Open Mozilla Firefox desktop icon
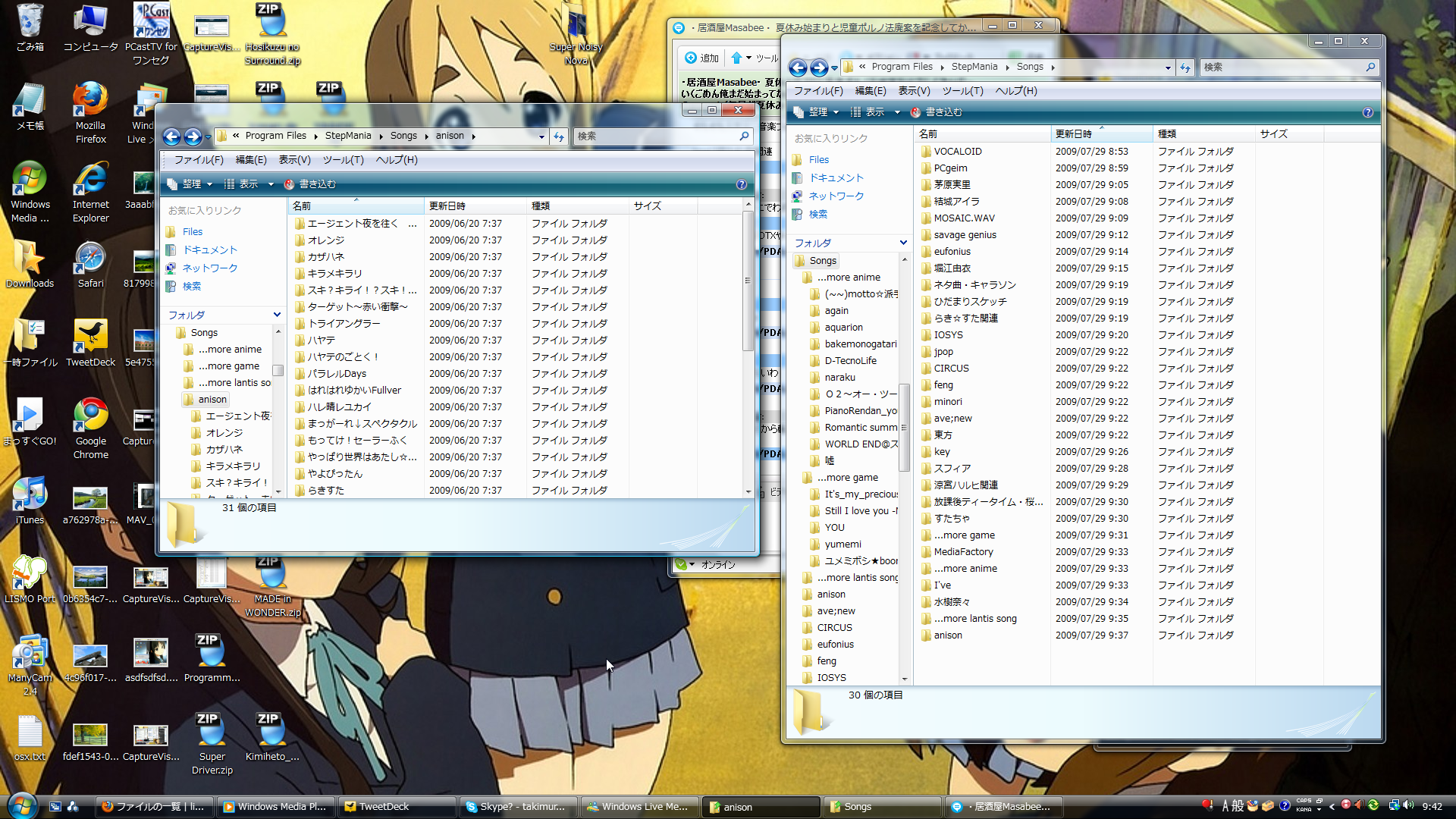This screenshot has width=1456, height=819. [90, 112]
